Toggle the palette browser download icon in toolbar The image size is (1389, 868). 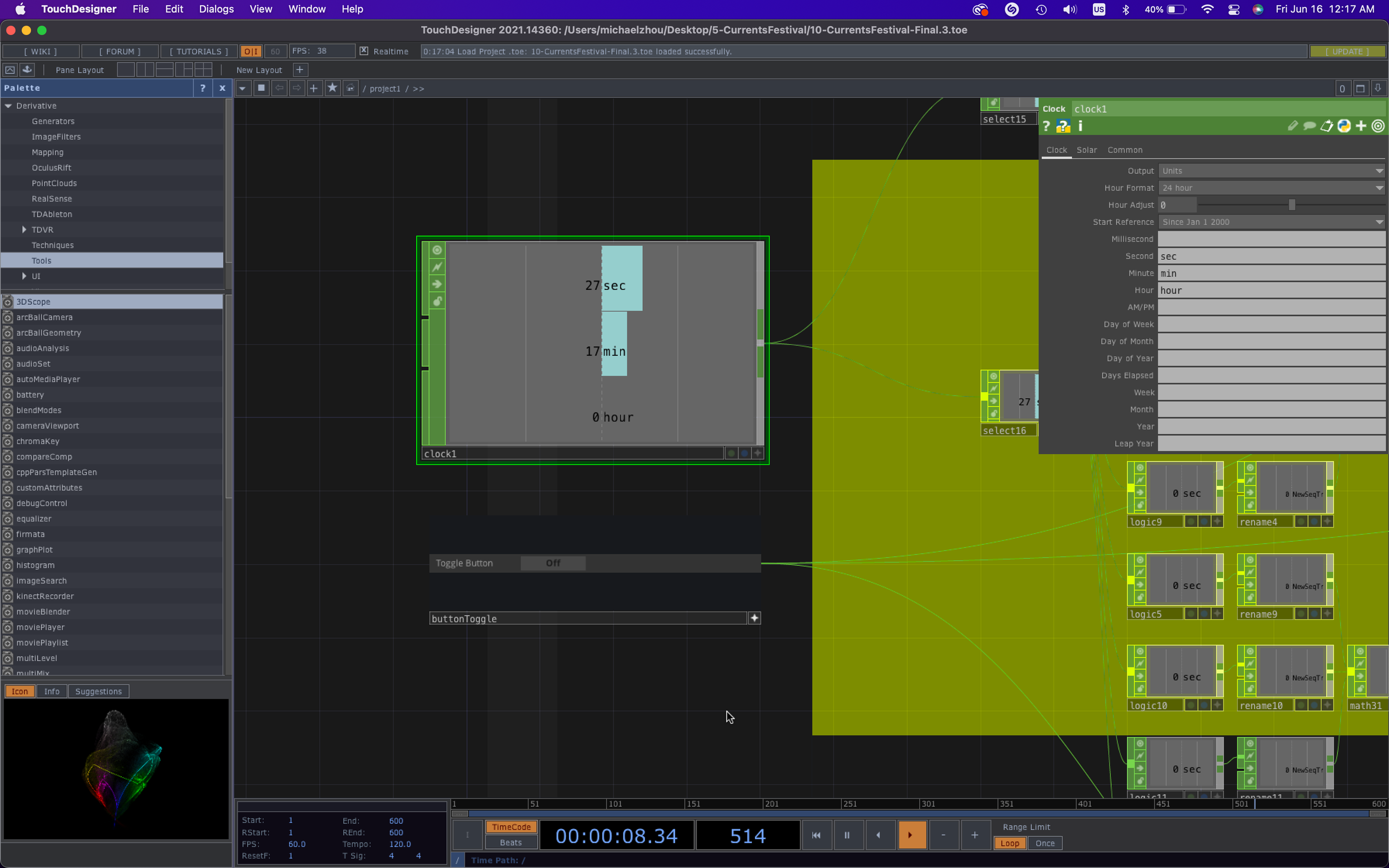pos(27,70)
